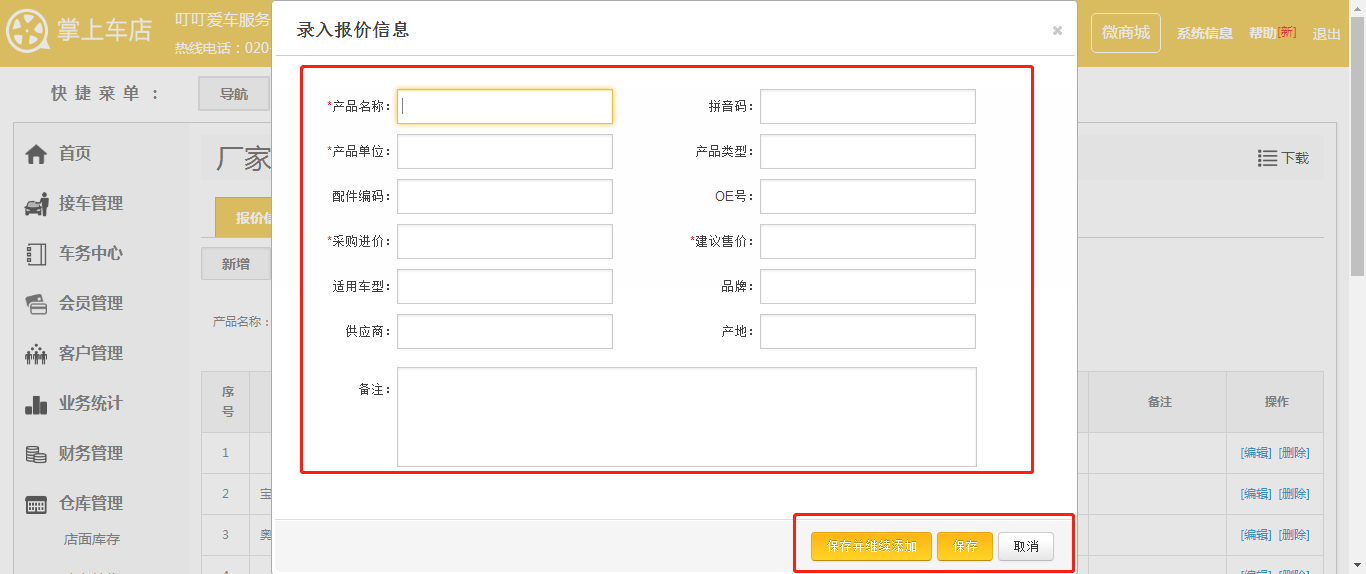The height and width of the screenshot is (574, 1366).
Task: Focus the 产品名称 input field
Action: pyautogui.click(x=504, y=107)
